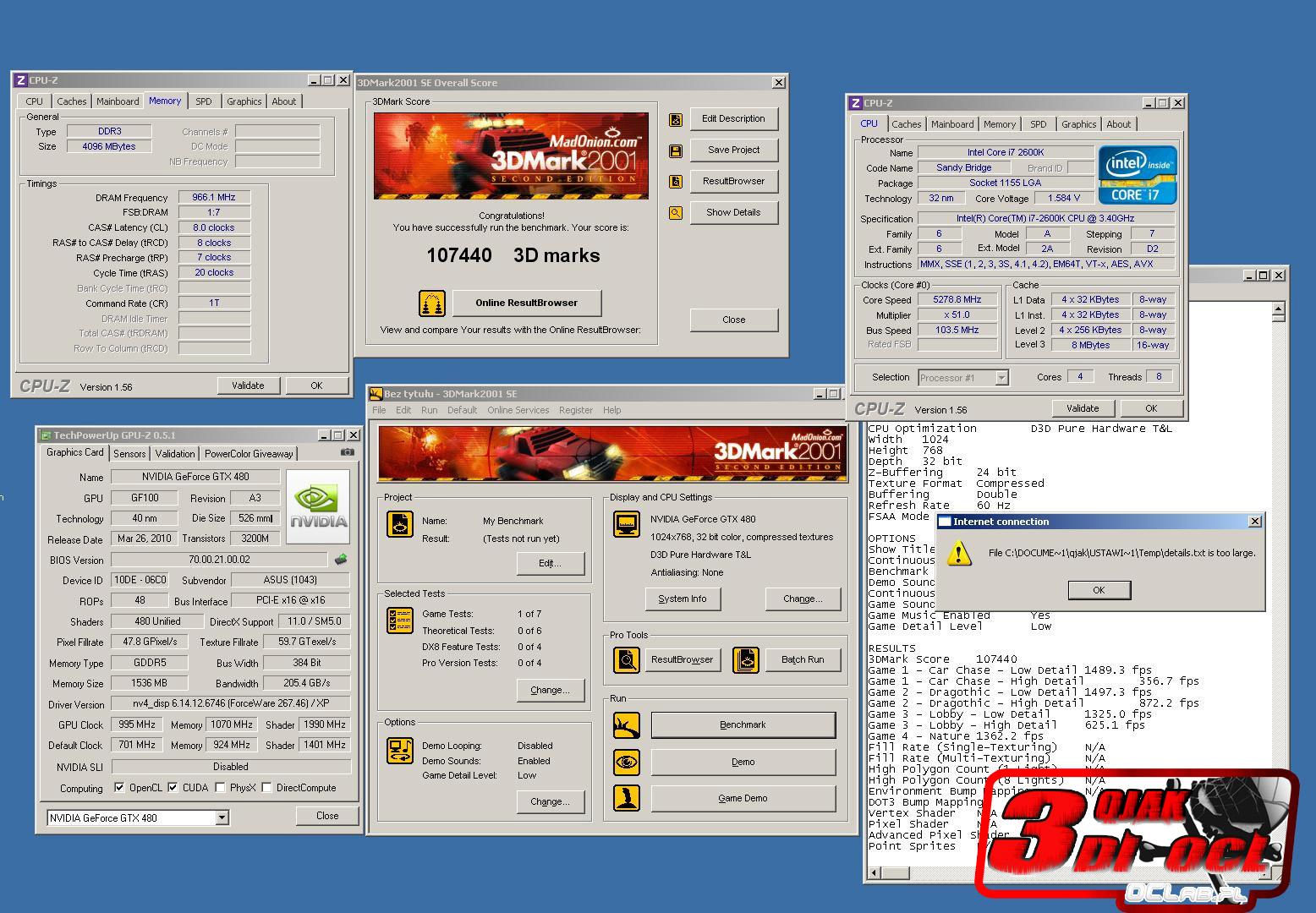The width and height of the screenshot is (1316, 913).
Task: Click GPU-Z title bar application icon
Action: point(47,435)
